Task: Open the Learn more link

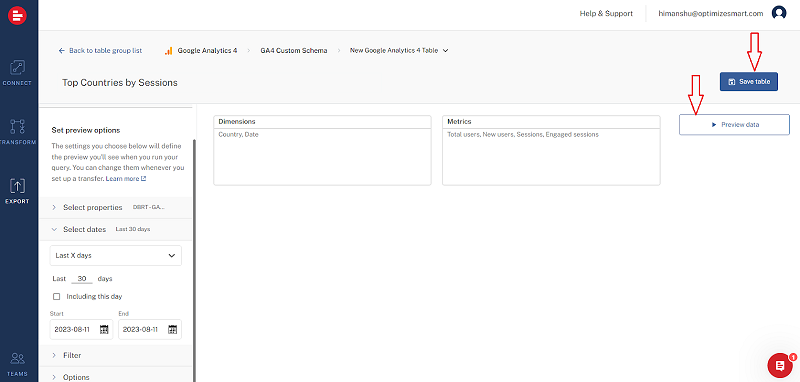Action: coord(126,179)
